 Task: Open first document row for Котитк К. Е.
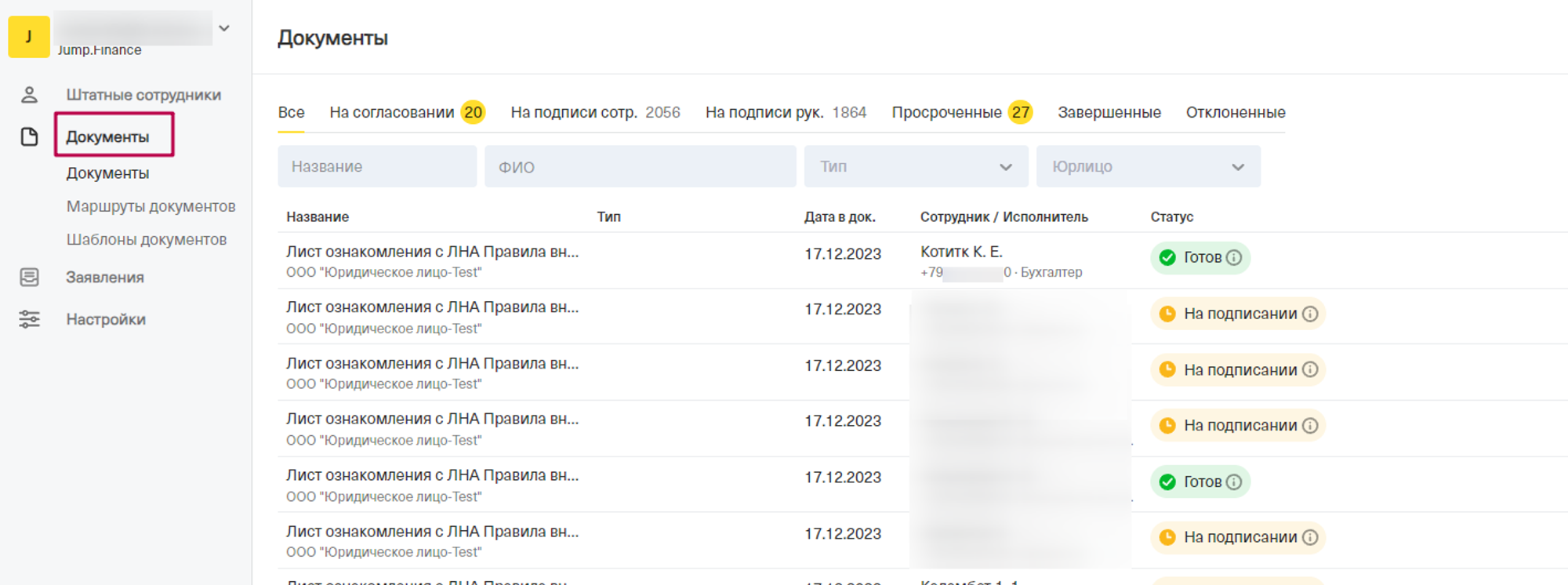[x=432, y=253]
